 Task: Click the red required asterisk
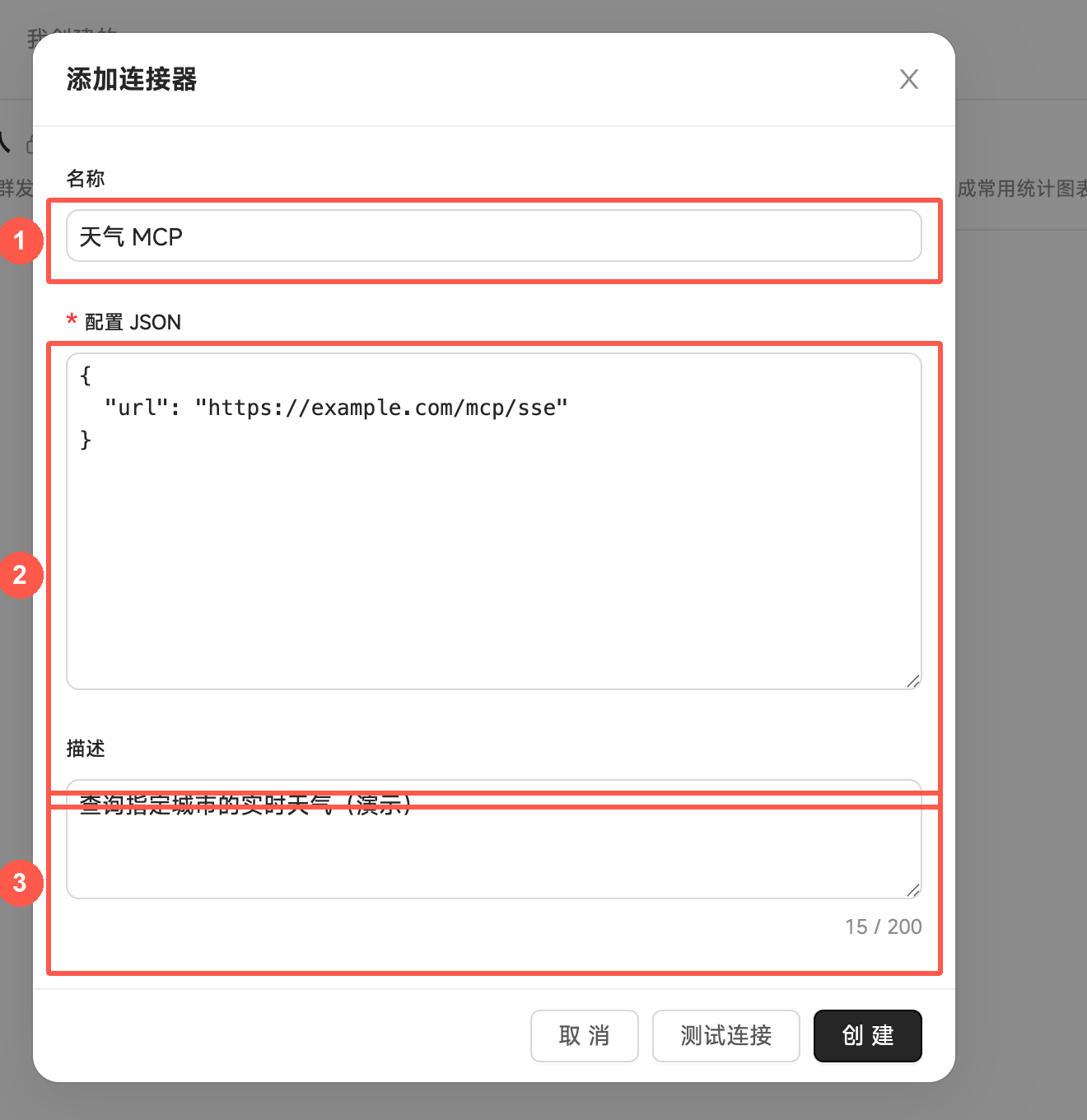click(x=72, y=321)
